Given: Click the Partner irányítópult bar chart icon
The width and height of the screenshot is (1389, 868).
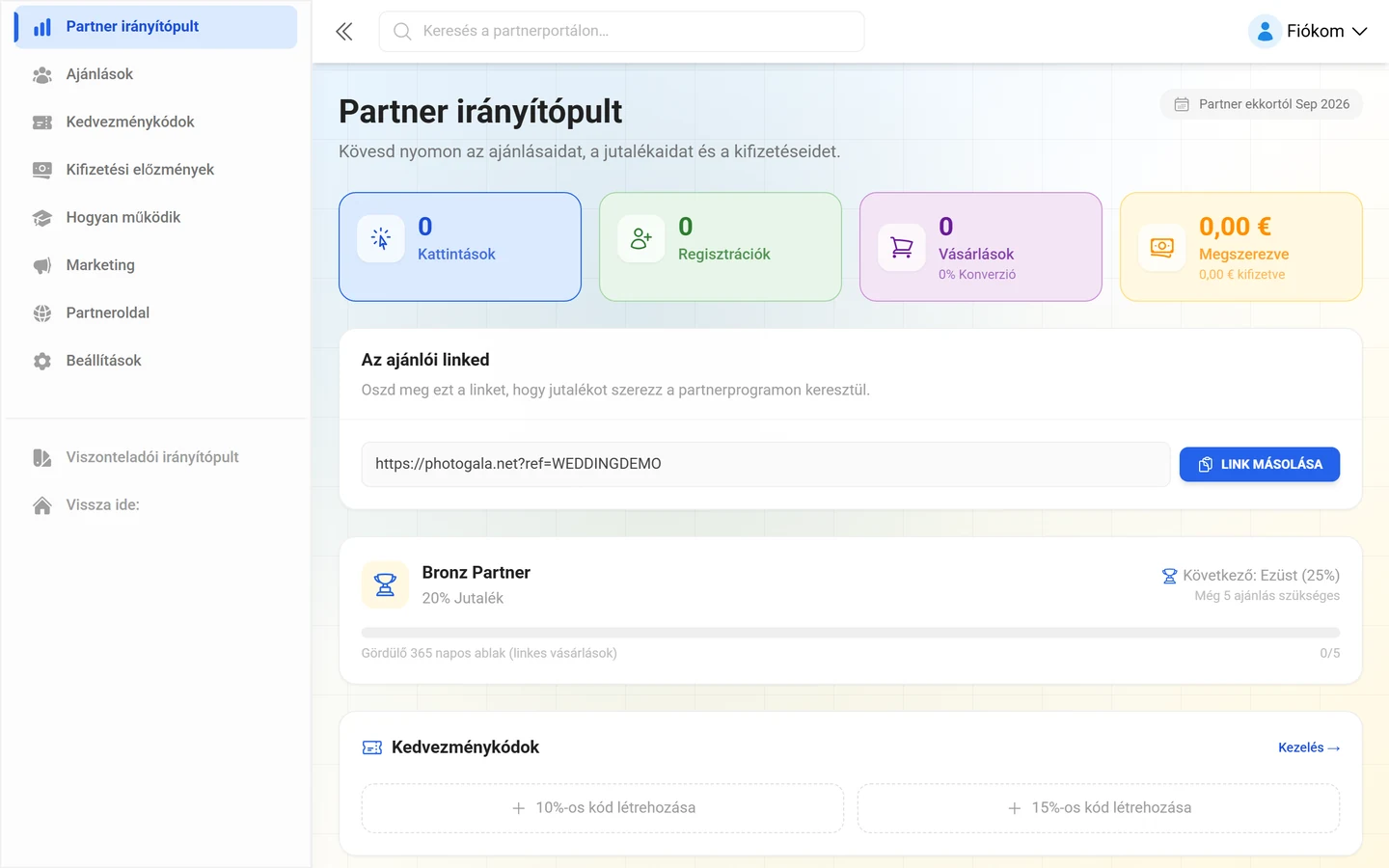Looking at the screenshot, I should pyautogui.click(x=42, y=27).
